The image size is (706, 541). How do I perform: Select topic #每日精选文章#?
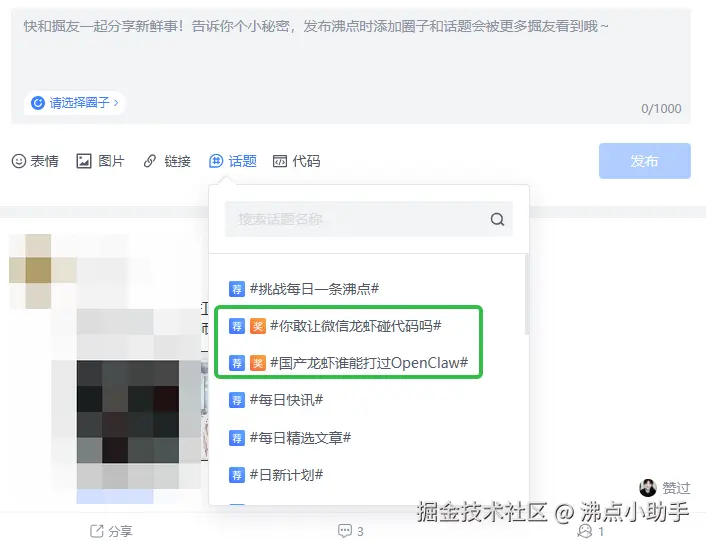[300, 437]
